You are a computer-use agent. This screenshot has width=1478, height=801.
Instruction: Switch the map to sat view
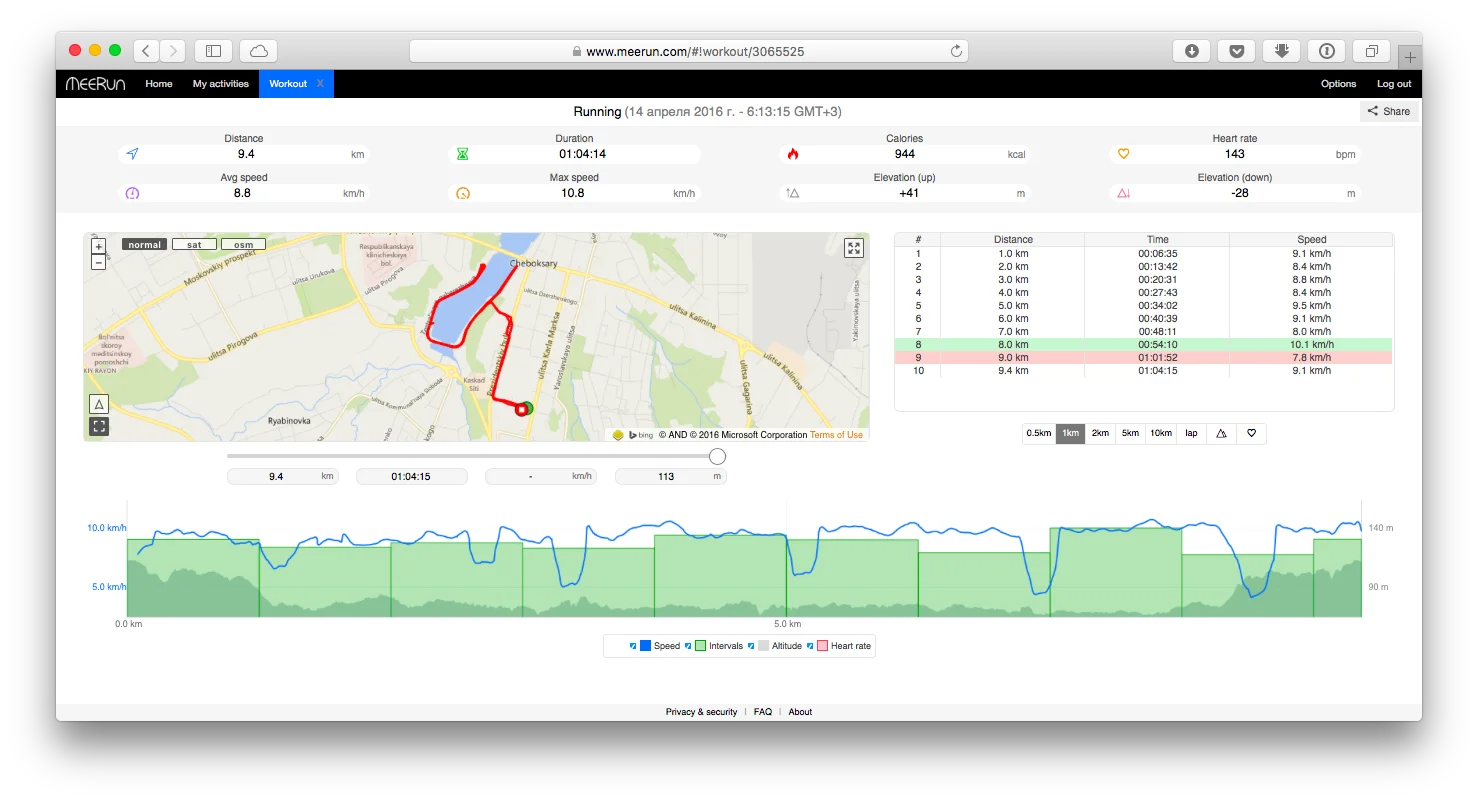point(194,244)
